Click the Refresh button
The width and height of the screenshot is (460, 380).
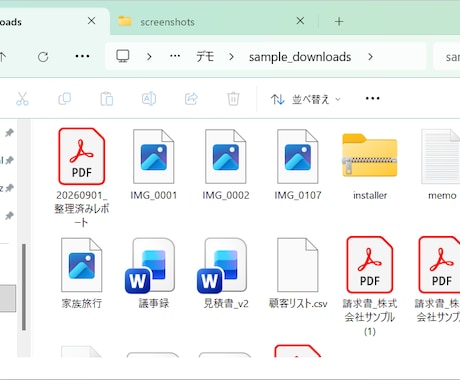point(43,57)
